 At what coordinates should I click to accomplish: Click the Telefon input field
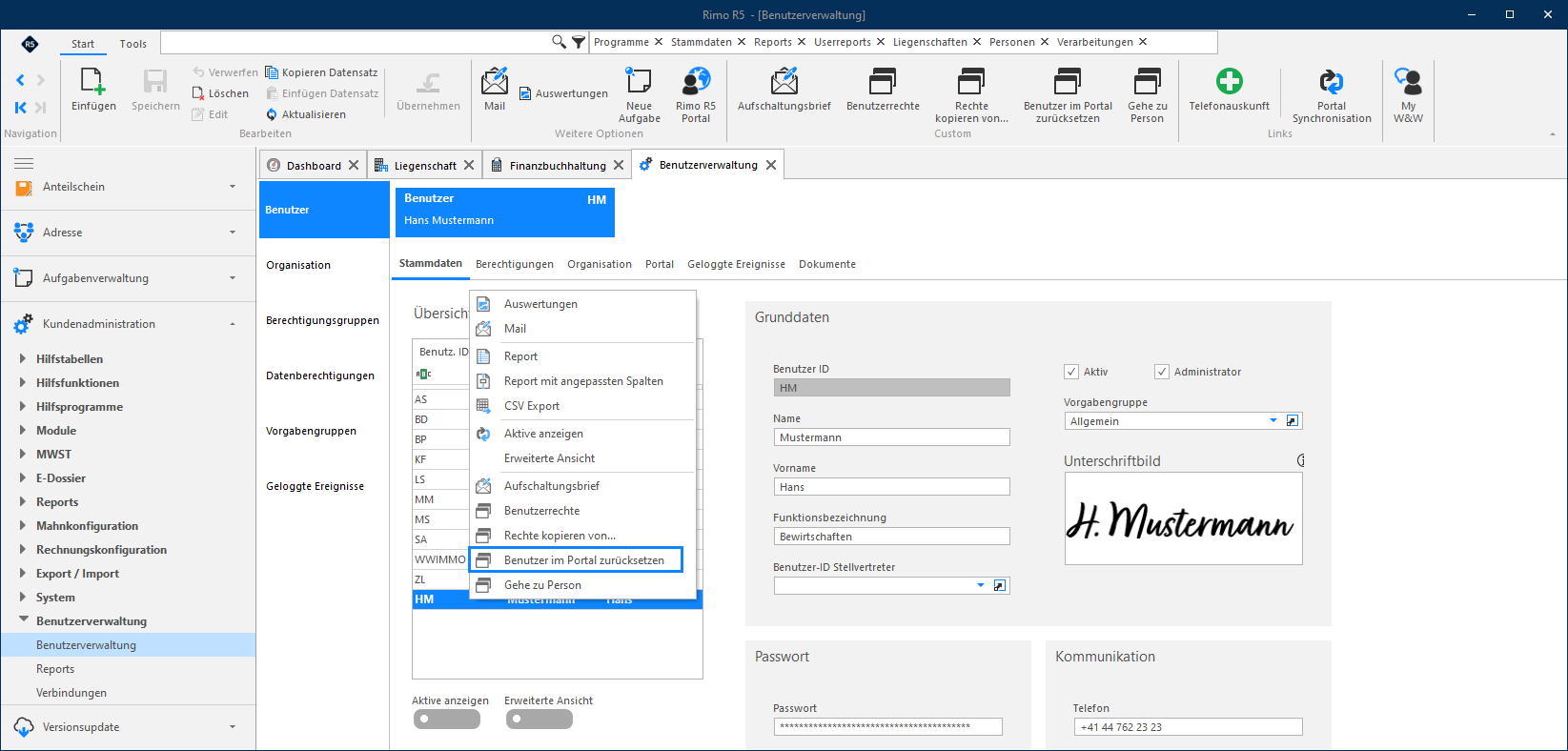1188,727
